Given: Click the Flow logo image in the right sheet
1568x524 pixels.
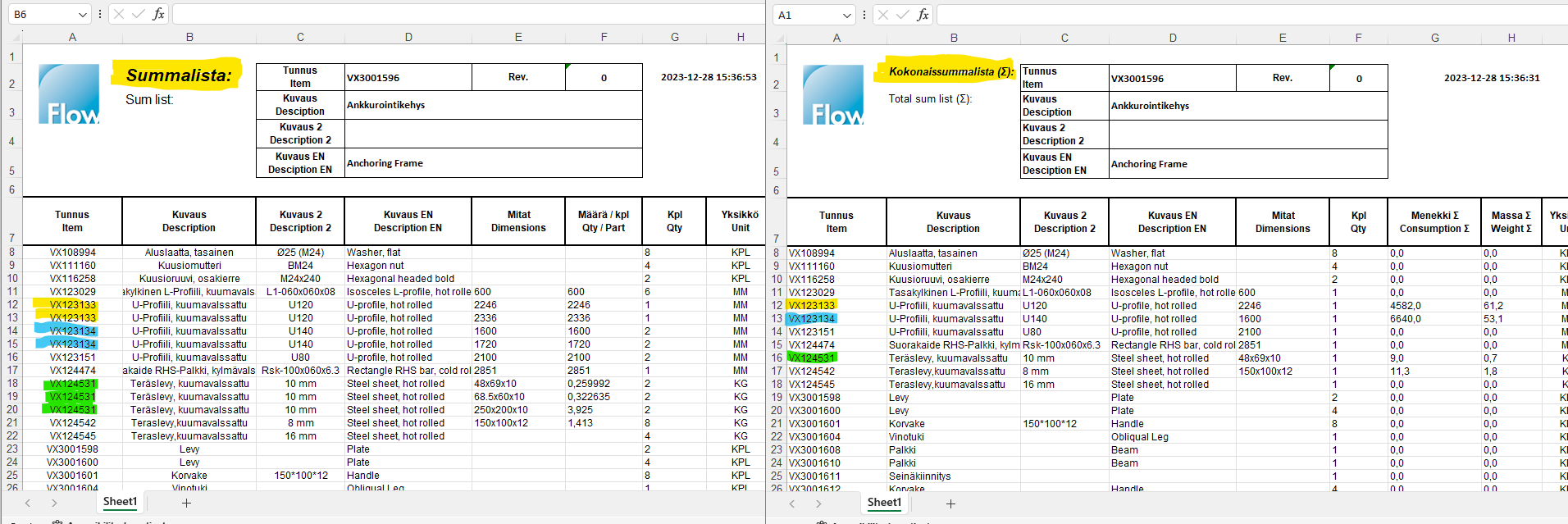Looking at the screenshot, I should tap(832, 95).
